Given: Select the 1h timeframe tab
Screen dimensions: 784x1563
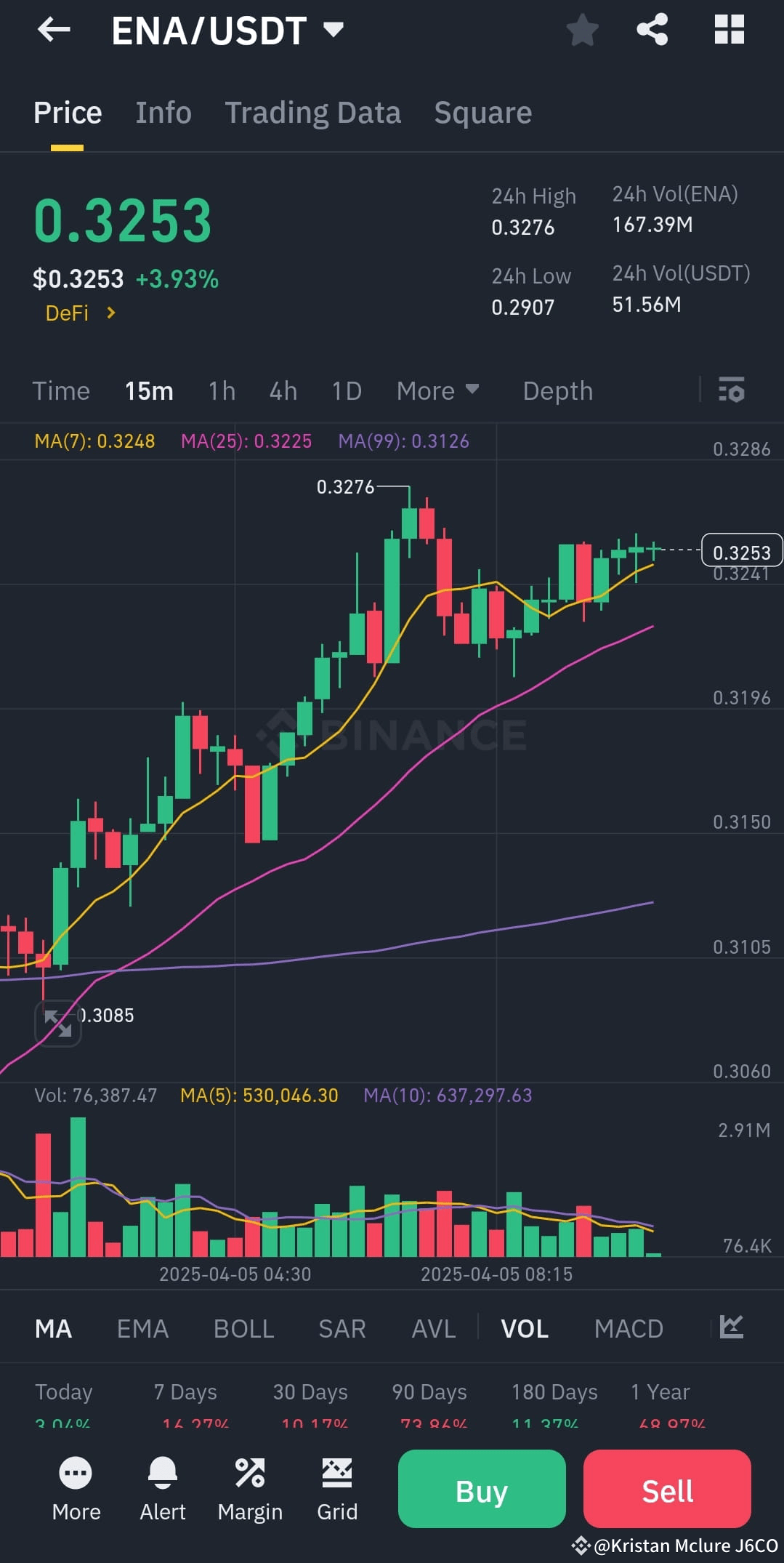Looking at the screenshot, I should [221, 390].
